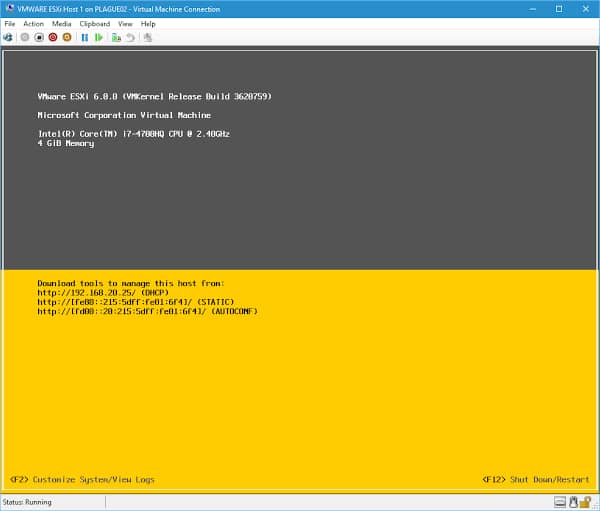Viewport: 600px width, 511px height.
Task: Click the mouse icon in the status bar
Action: tap(573, 502)
